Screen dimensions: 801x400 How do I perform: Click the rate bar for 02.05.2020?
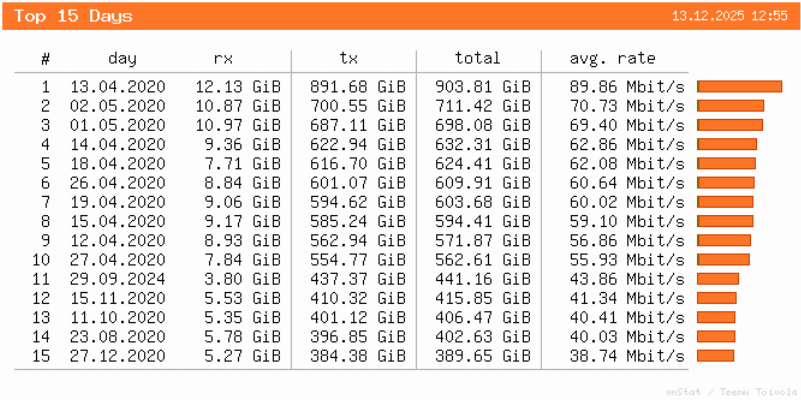click(730, 106)
